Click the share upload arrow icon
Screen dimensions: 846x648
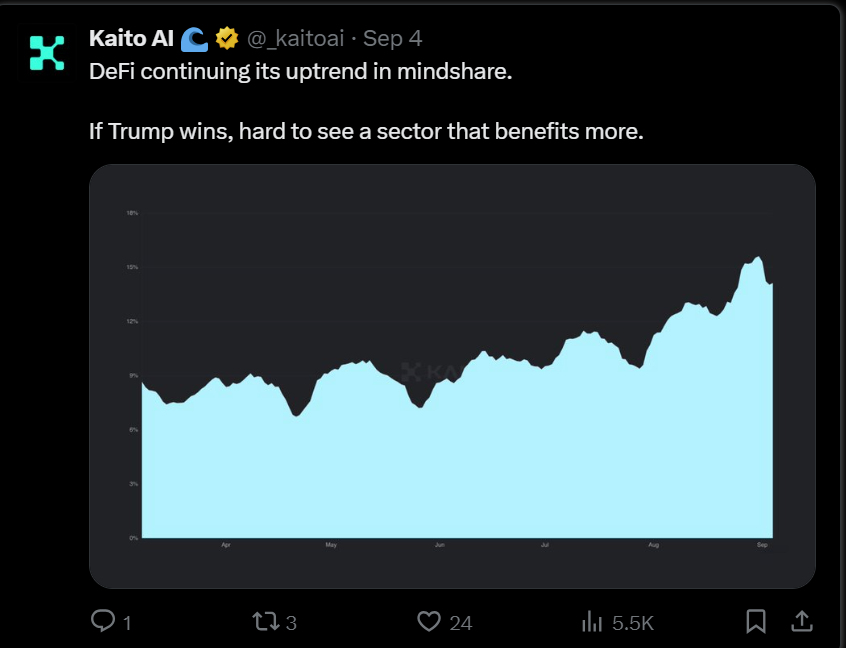[801, 622]
